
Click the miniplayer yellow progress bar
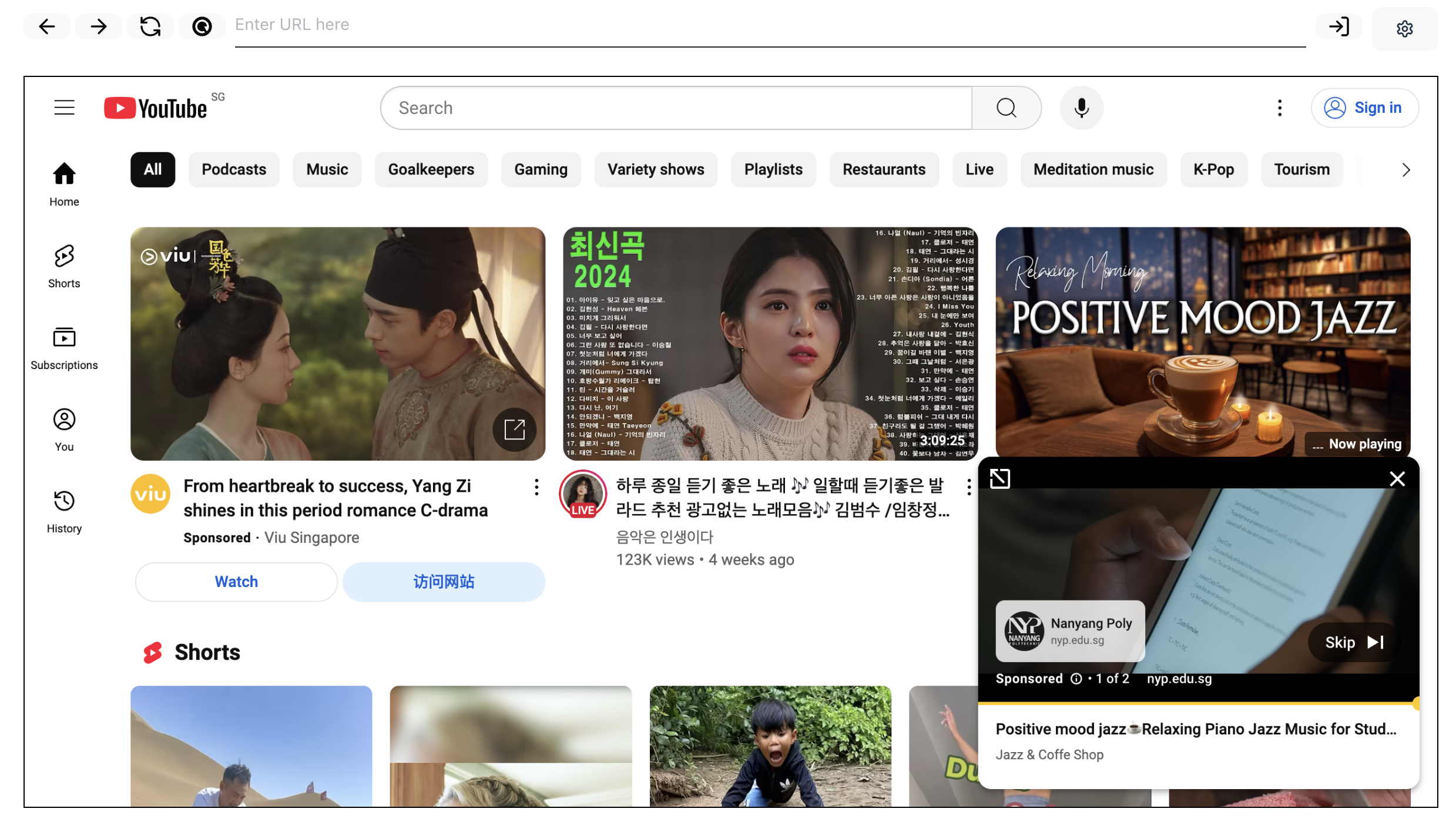pyautogui.click(x=1197, y=703)
